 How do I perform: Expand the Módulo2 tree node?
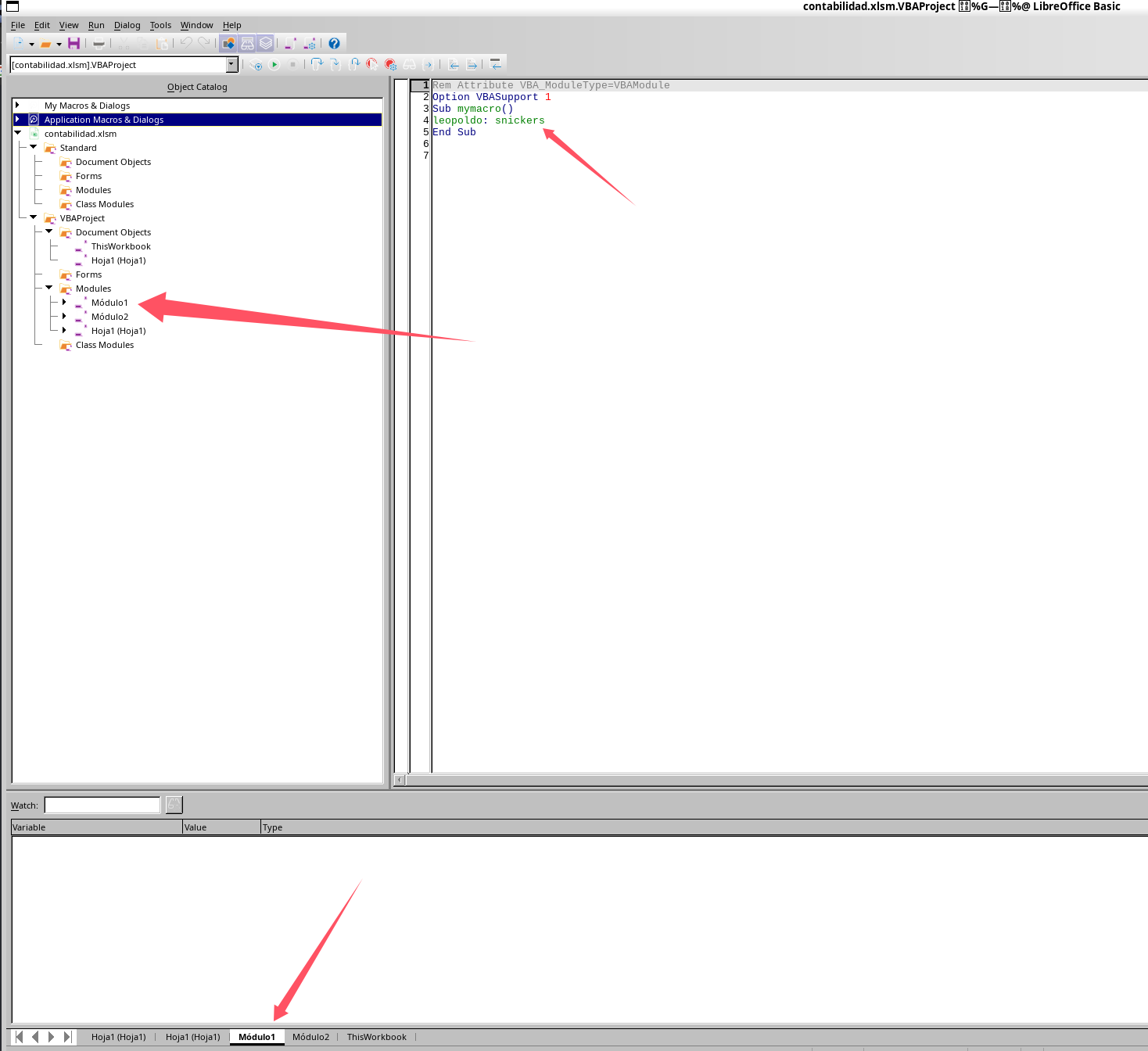pyautogui.click(x=64, y=317)
